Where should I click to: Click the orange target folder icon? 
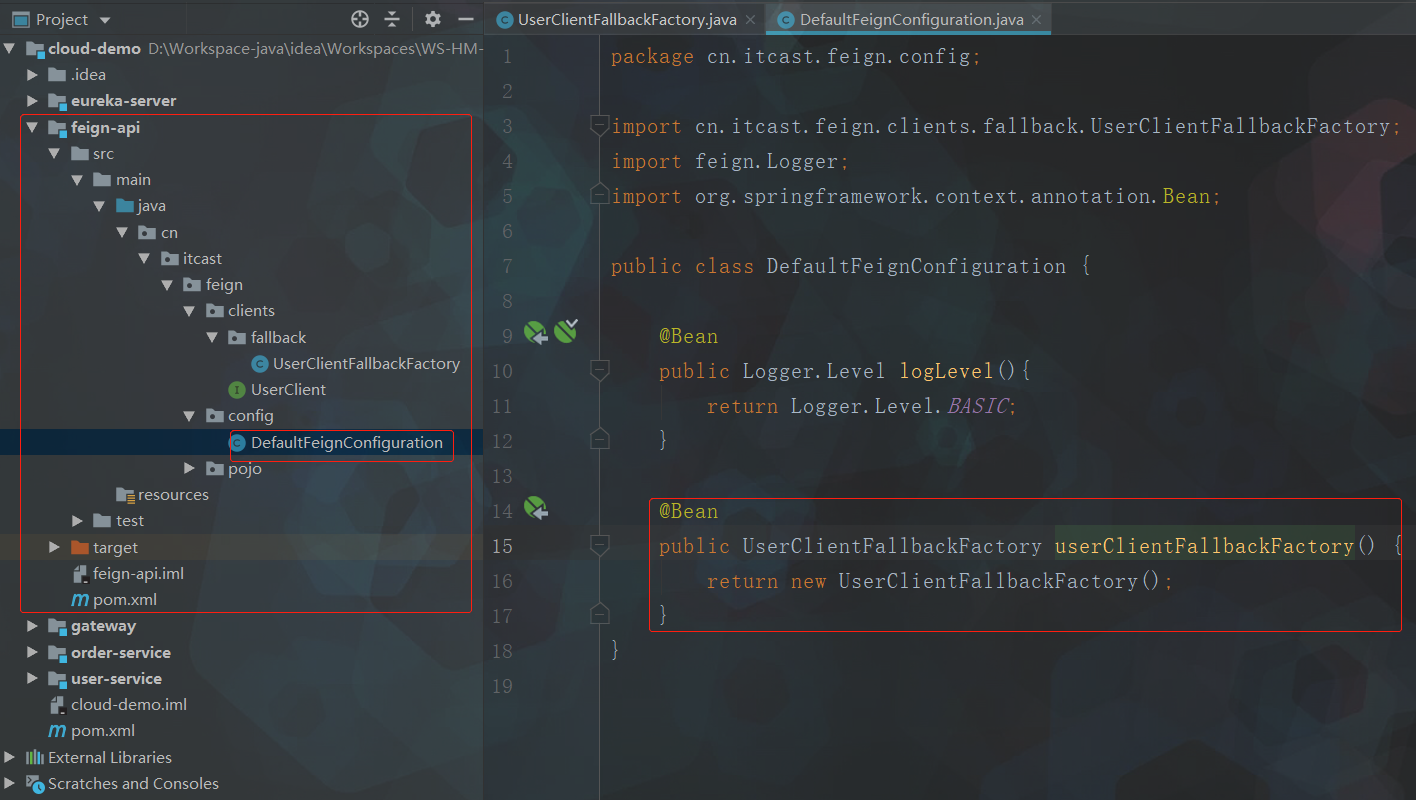pyautogui.click(x=80, y=548)
